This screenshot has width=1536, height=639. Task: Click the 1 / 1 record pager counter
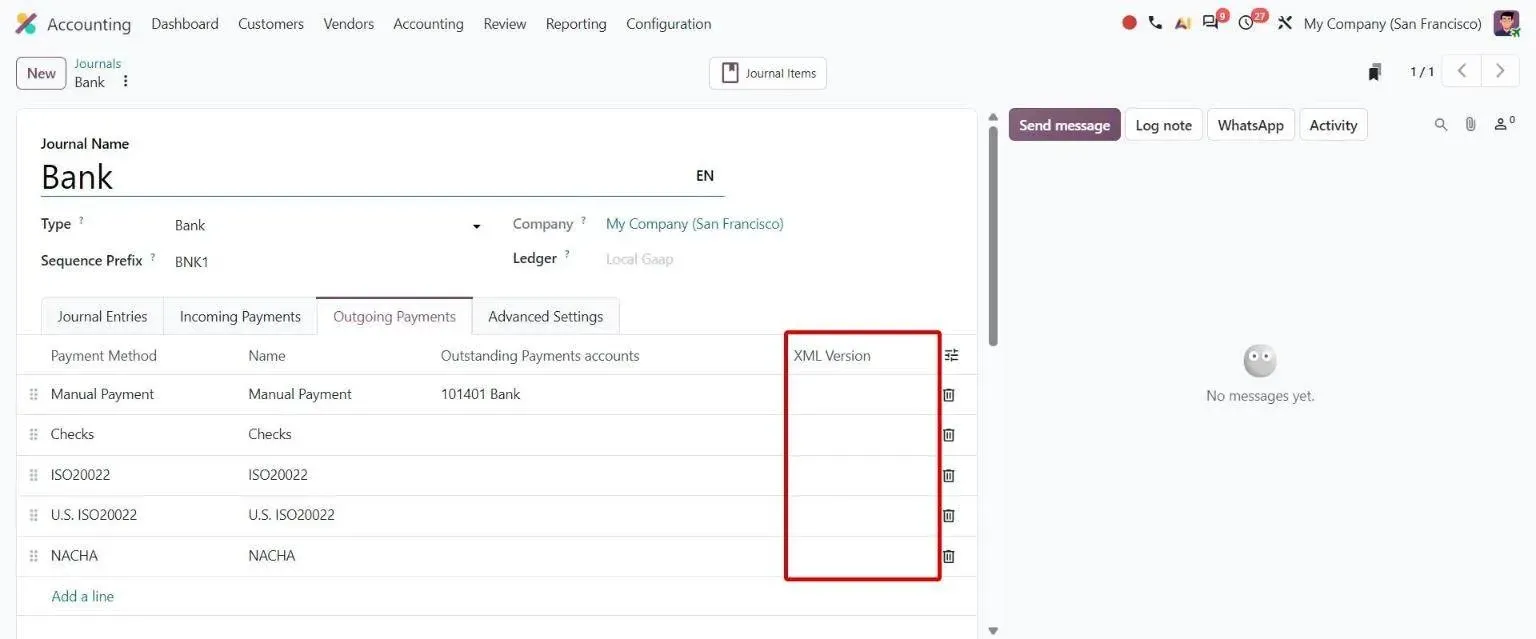[x=1422, y=72]
